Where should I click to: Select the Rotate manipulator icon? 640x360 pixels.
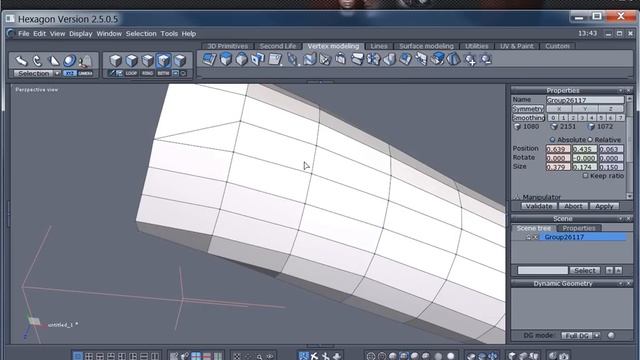click(37, 61)
